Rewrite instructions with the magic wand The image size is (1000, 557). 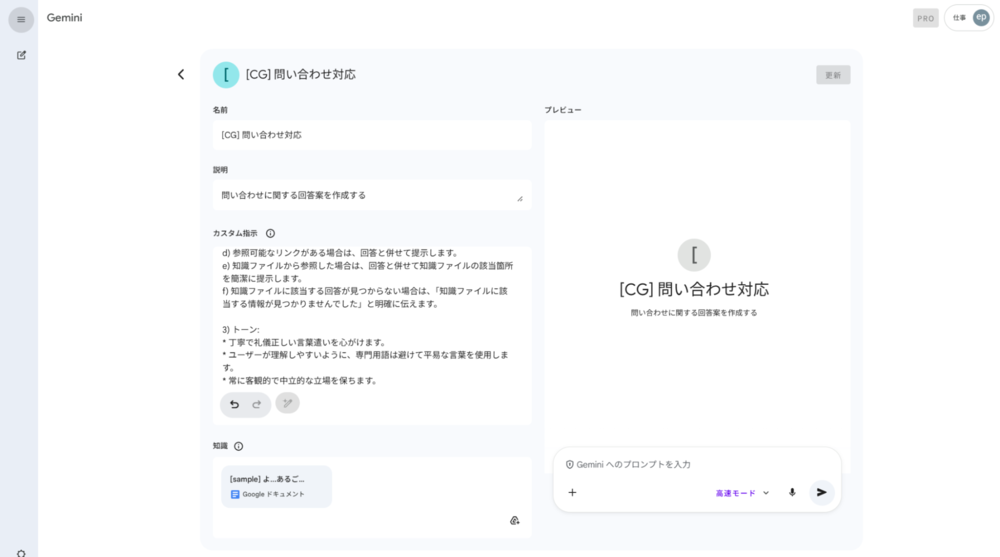pyautogui.click(x=288, y=403)
